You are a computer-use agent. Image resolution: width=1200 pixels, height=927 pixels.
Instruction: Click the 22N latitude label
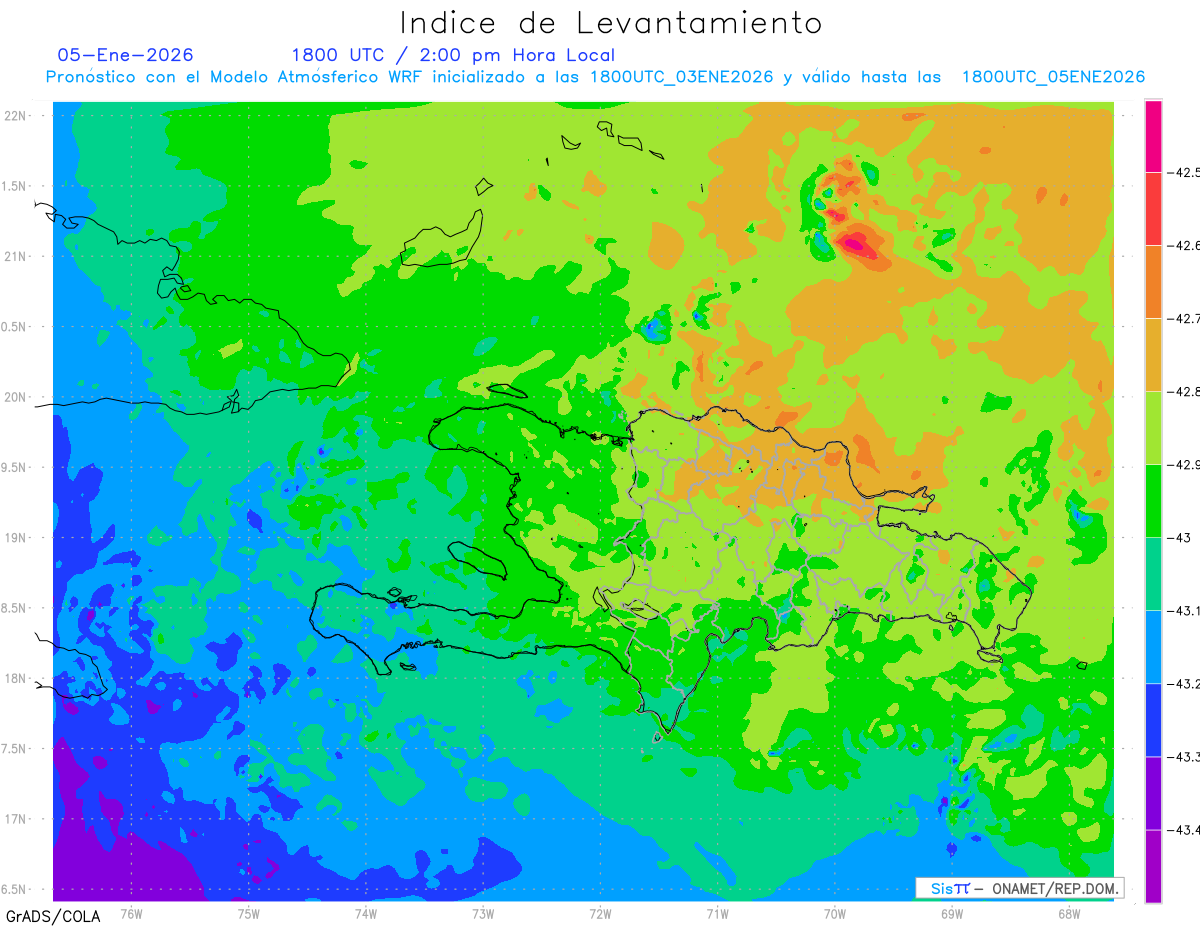[x=17, y=116]
